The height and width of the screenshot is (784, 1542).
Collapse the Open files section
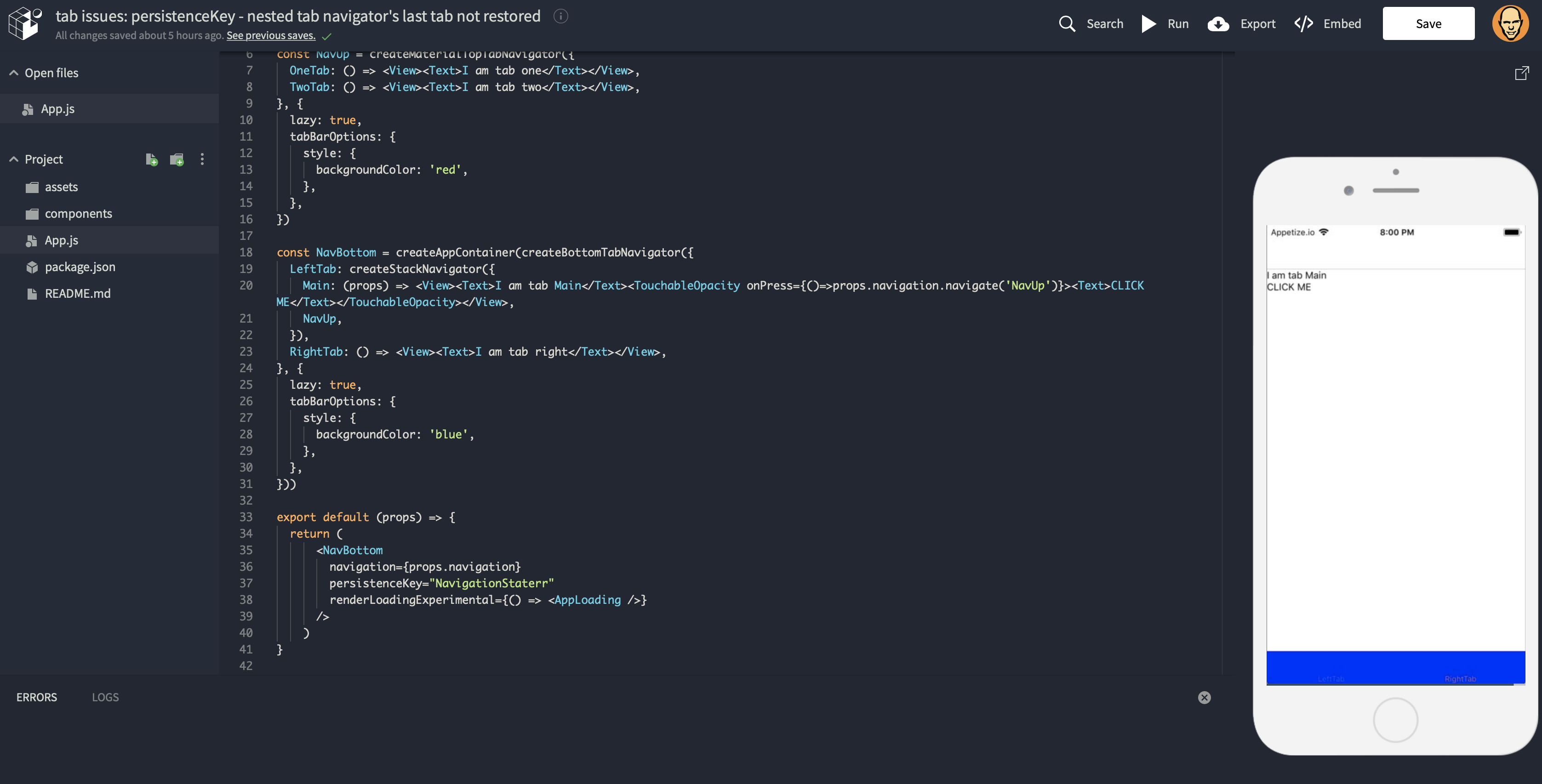(x=14, y=73)
